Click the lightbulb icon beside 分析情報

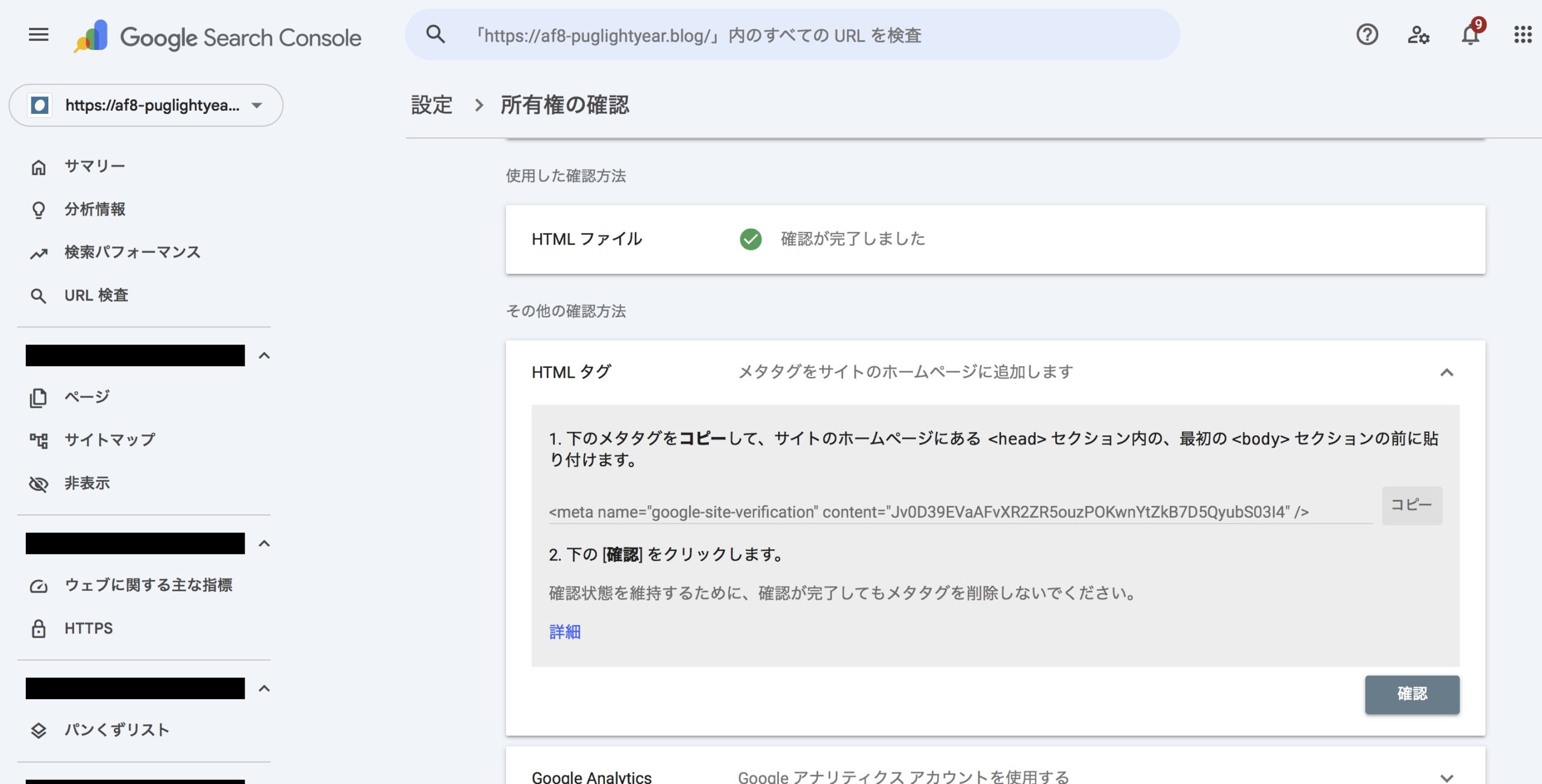click(39, 210)
